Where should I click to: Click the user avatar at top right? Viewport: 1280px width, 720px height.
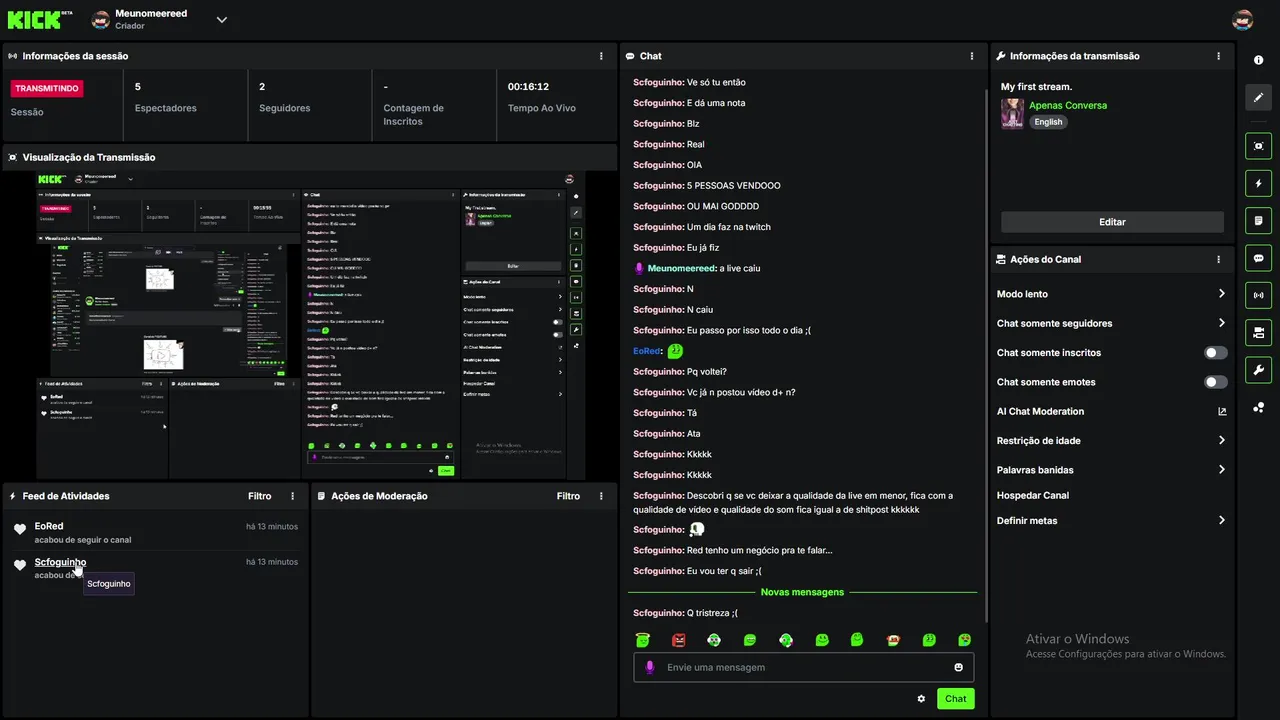tap(1243, 20)
